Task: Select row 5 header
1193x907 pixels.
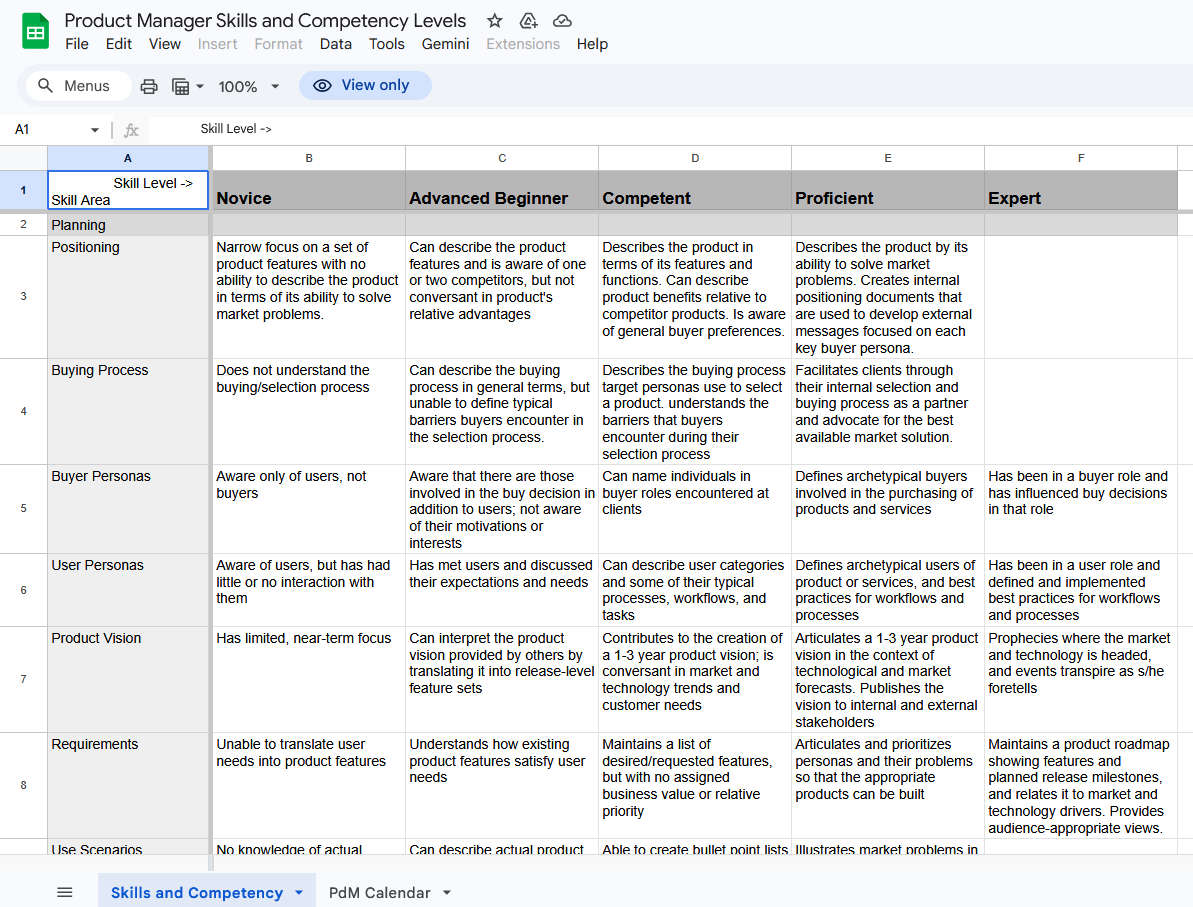Action: coord(24,508)
